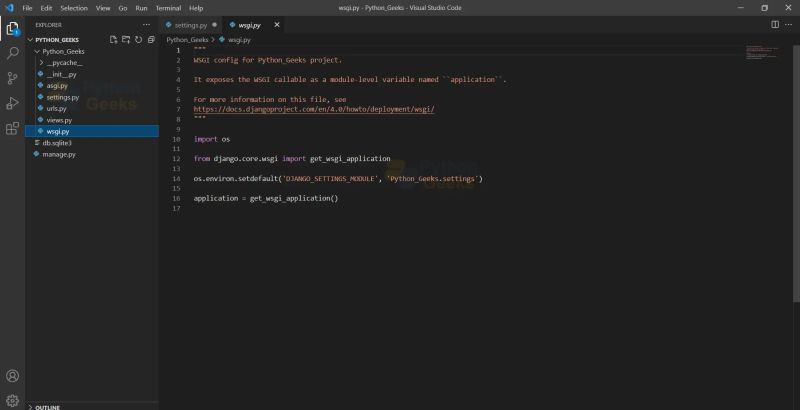Open the Manage gear icon
Viewport: 800px width, 410px height.
(12, 401)
